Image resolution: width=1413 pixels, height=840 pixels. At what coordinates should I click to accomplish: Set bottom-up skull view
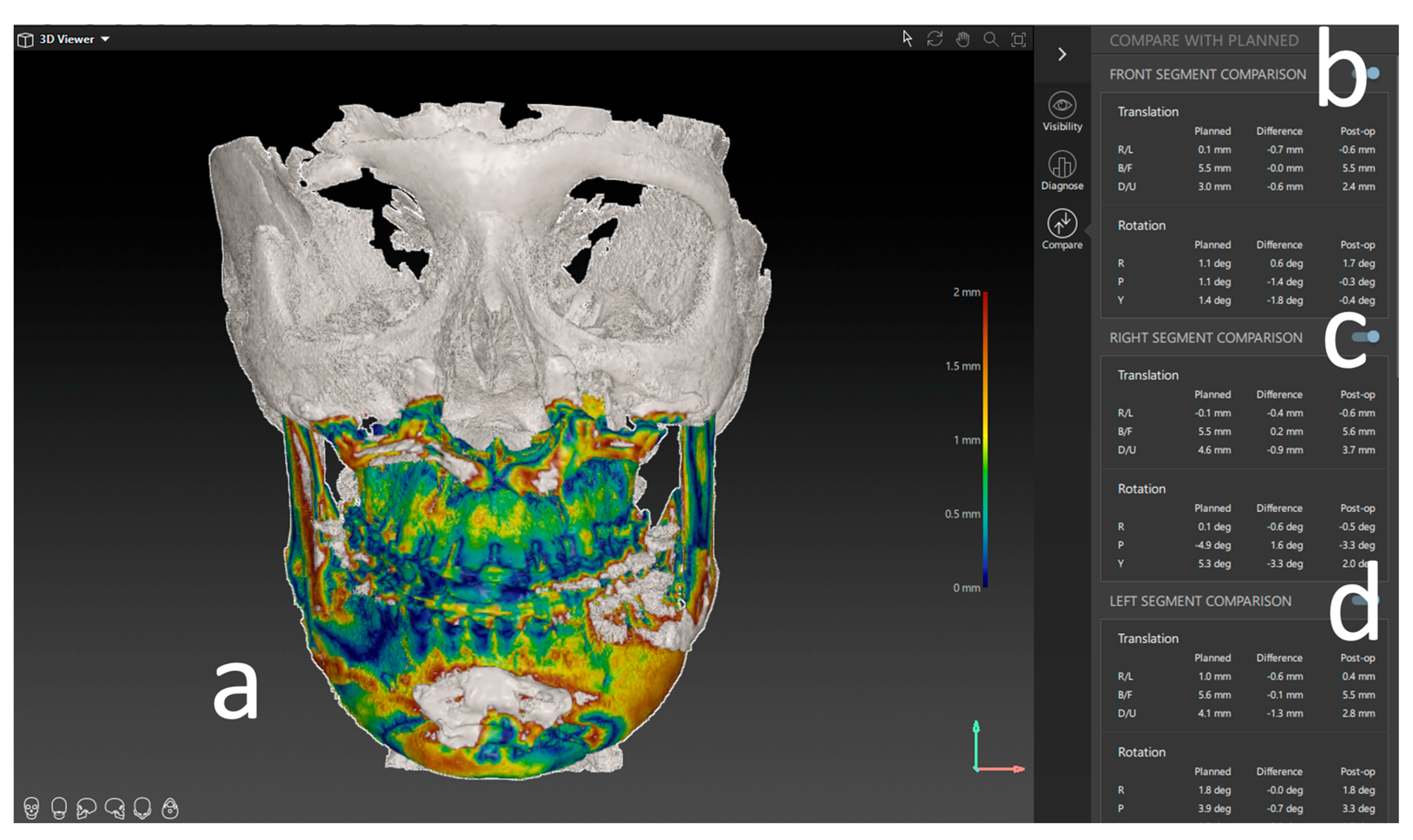pos(170,808)
